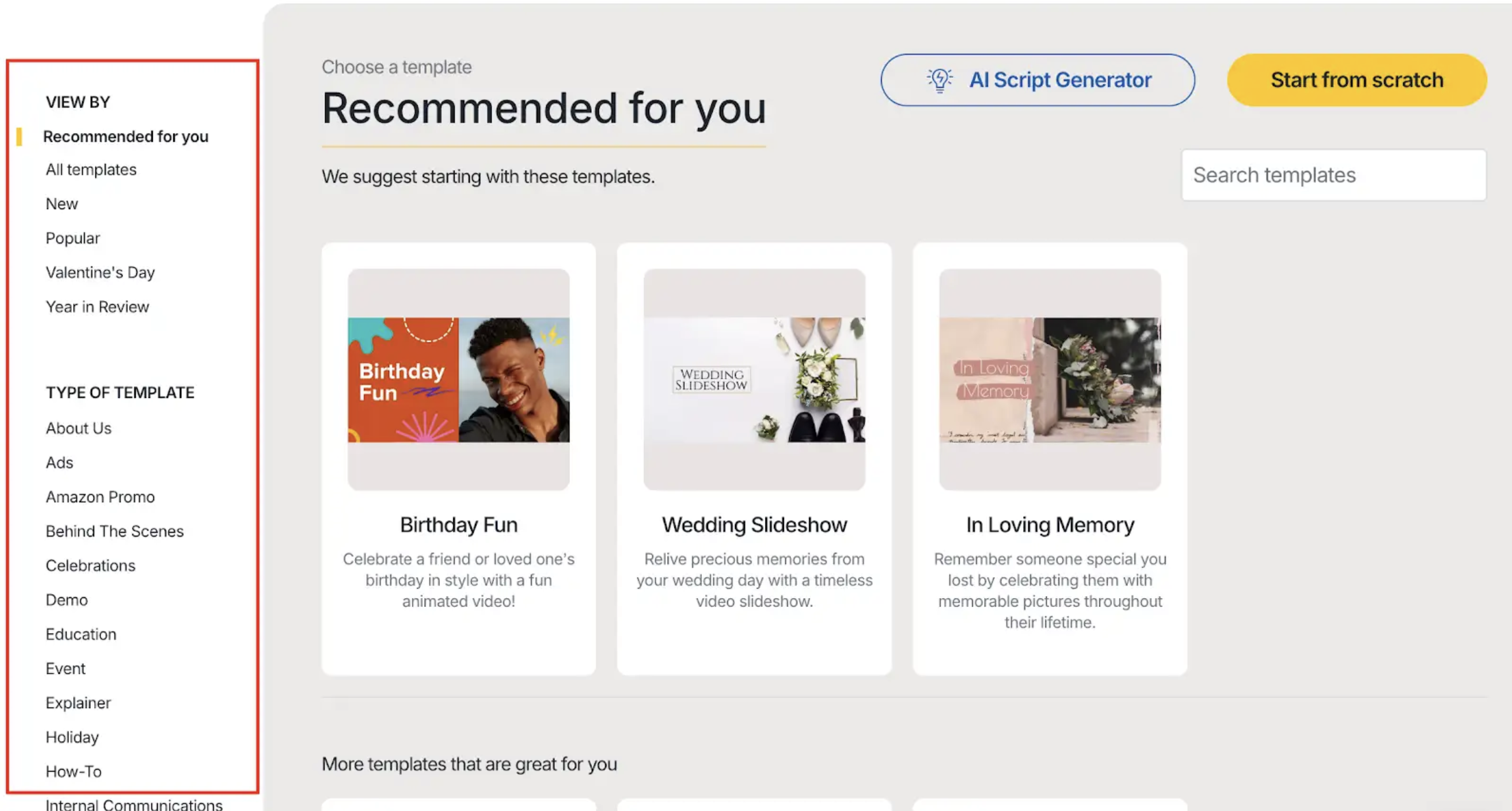
Task: Select Year in Review category
Action: click(97, 307)
